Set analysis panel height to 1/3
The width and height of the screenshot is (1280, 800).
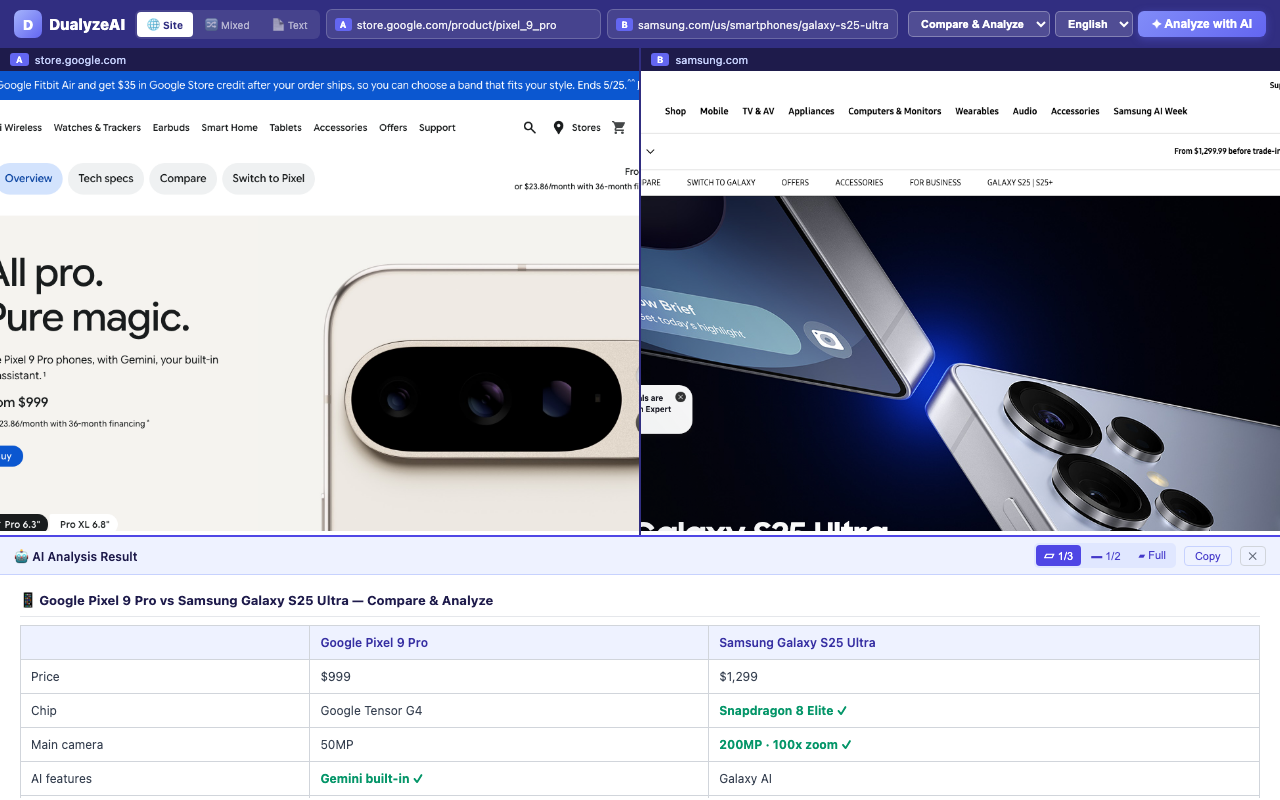point(1058,556)
